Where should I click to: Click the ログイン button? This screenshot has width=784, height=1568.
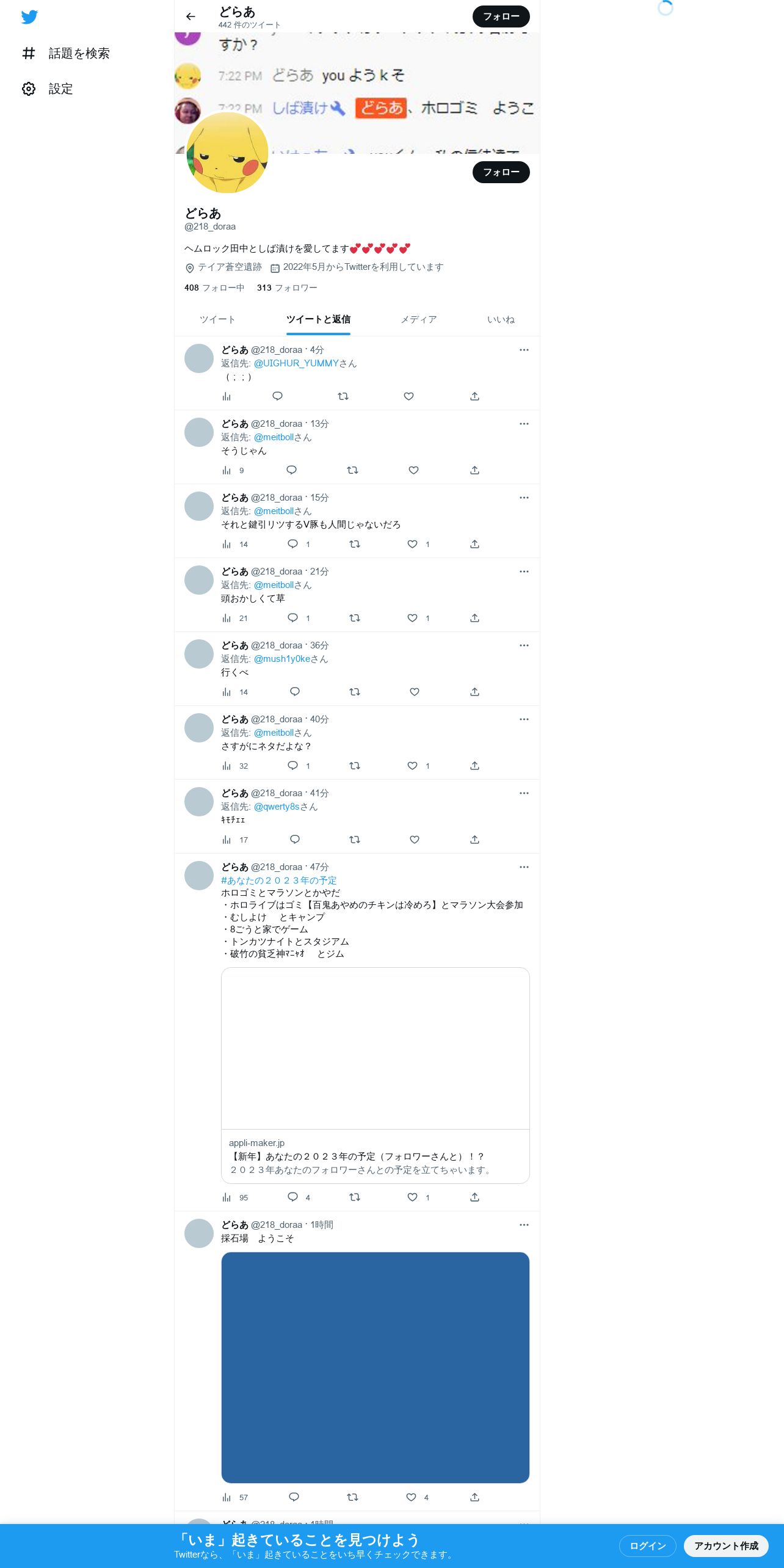[x=648, y=1545]
